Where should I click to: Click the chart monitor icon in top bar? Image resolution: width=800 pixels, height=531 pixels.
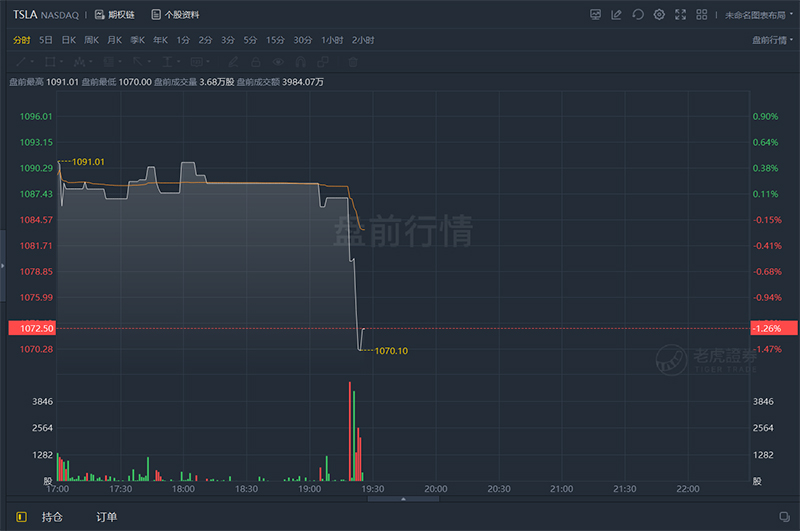(595, 15)
